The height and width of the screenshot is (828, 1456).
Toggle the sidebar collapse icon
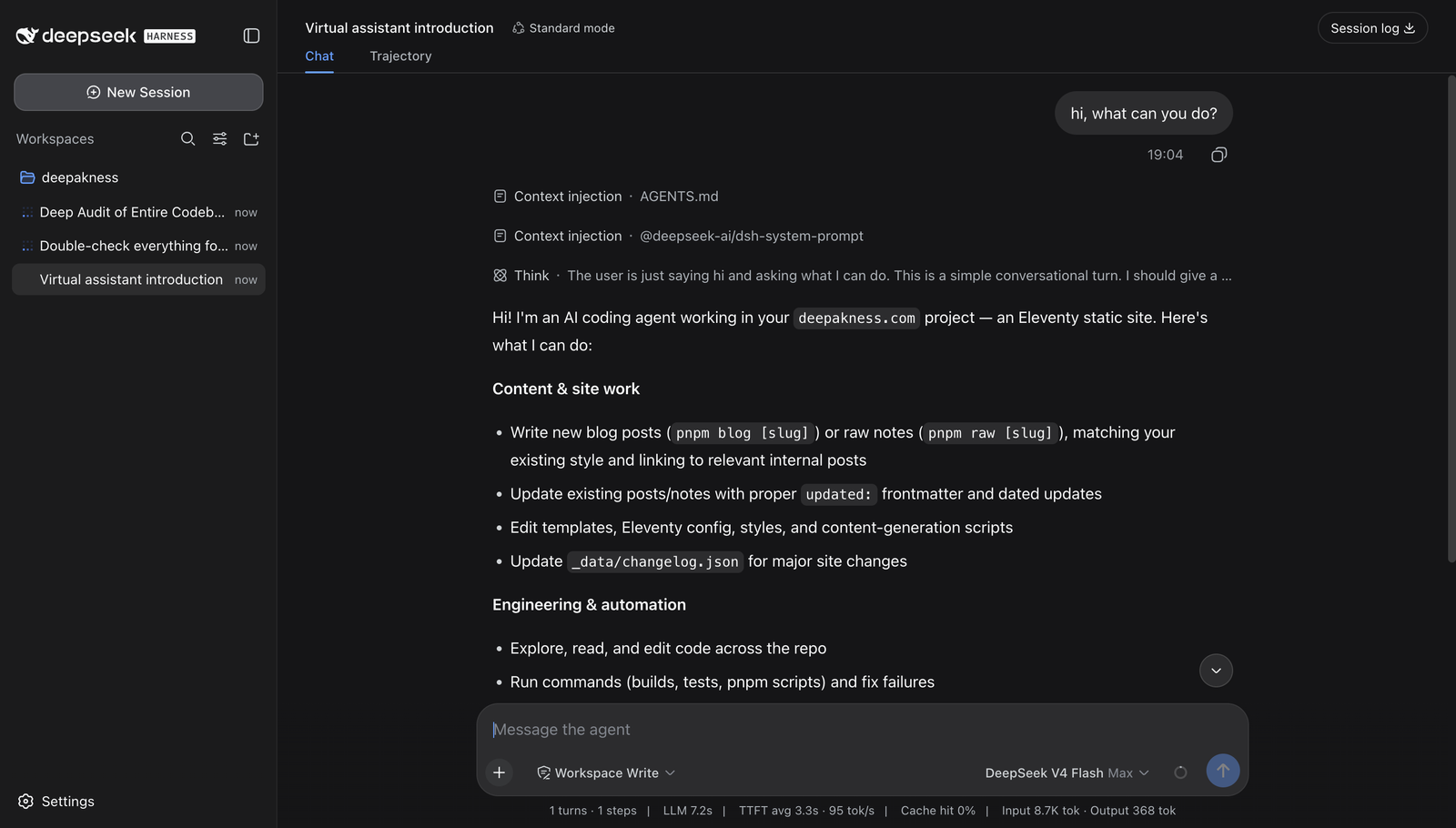(x=251, y=35)
